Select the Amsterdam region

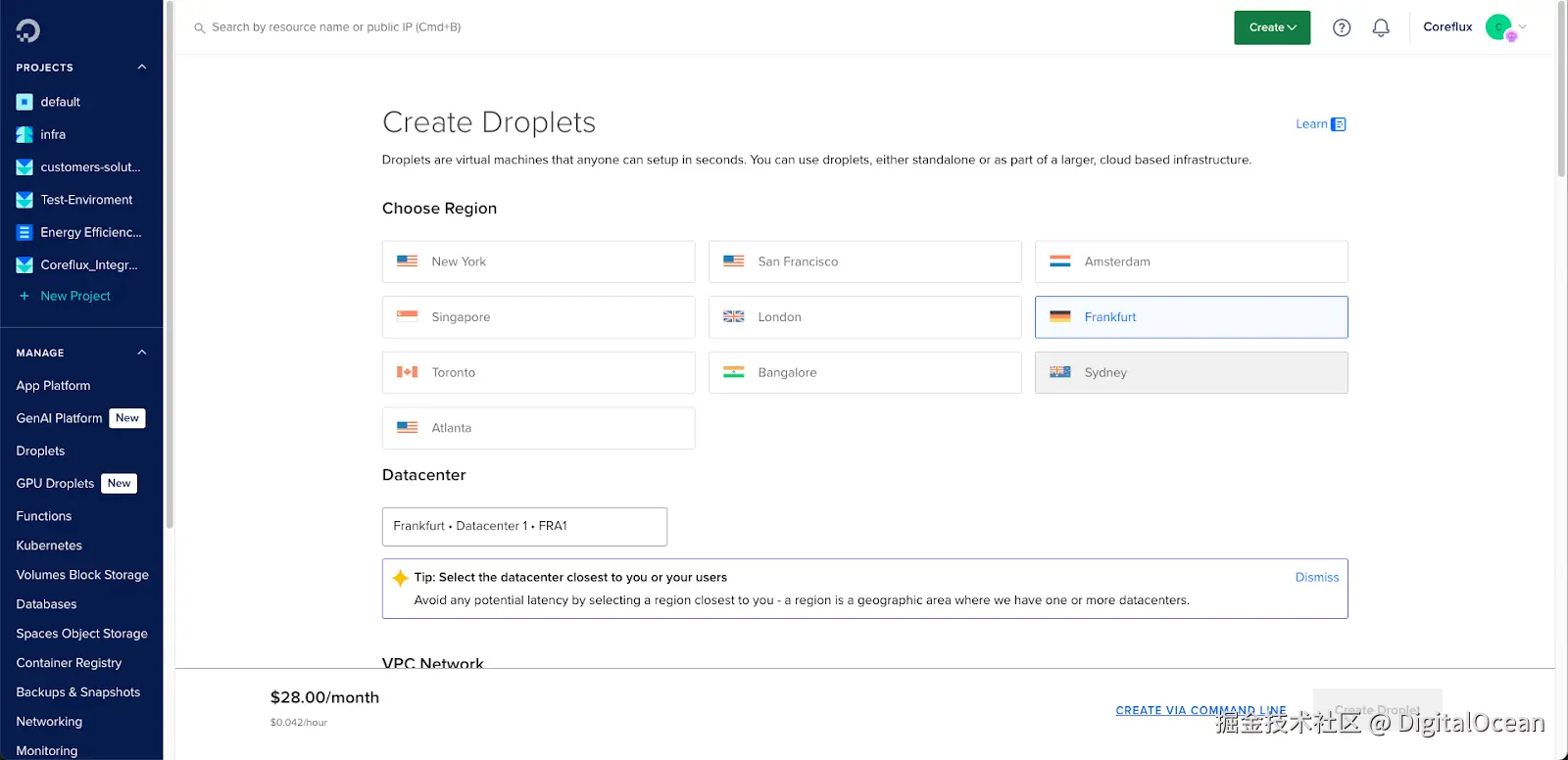(1191, 261)
